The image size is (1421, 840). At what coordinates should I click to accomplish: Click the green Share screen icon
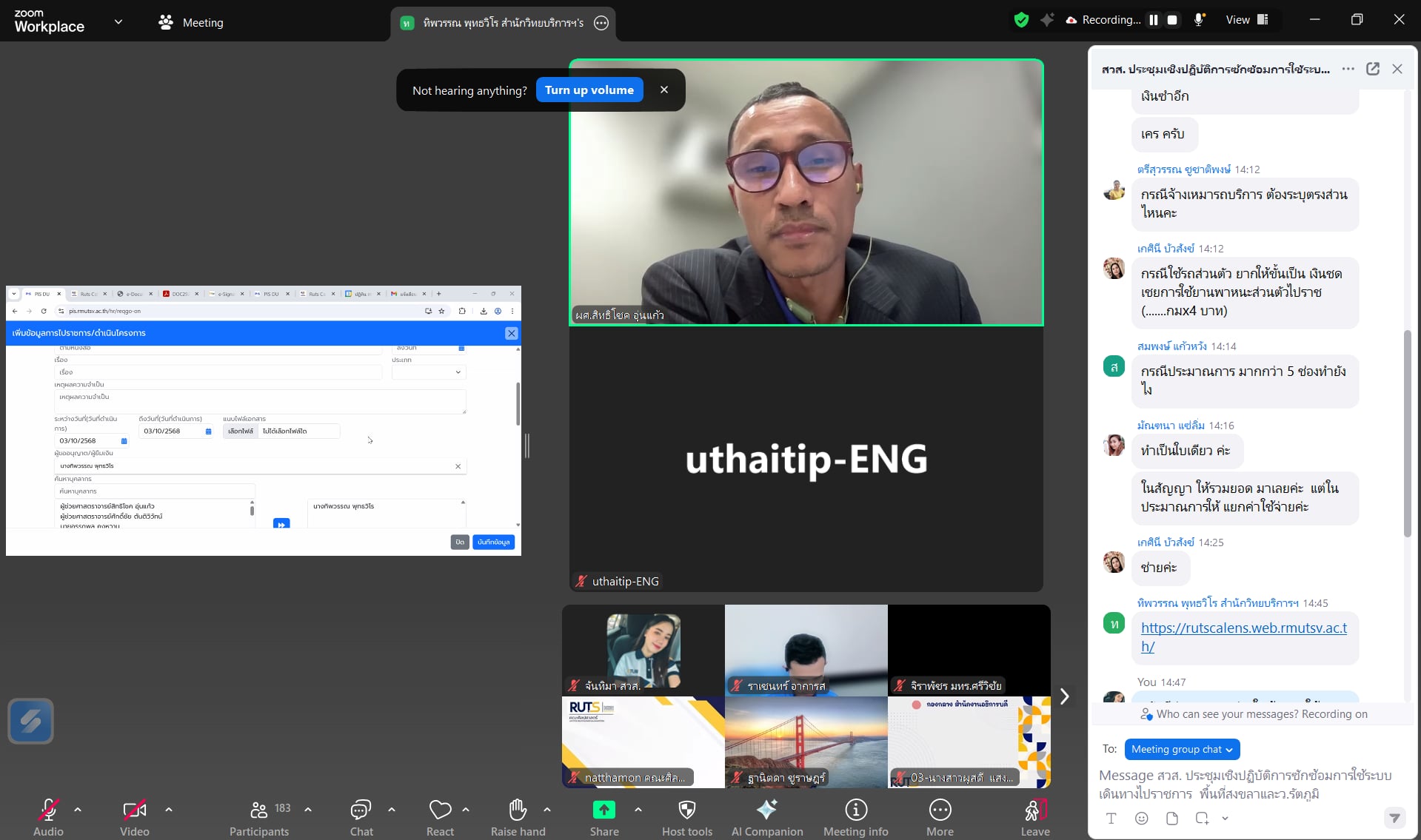tap(603, 810)
